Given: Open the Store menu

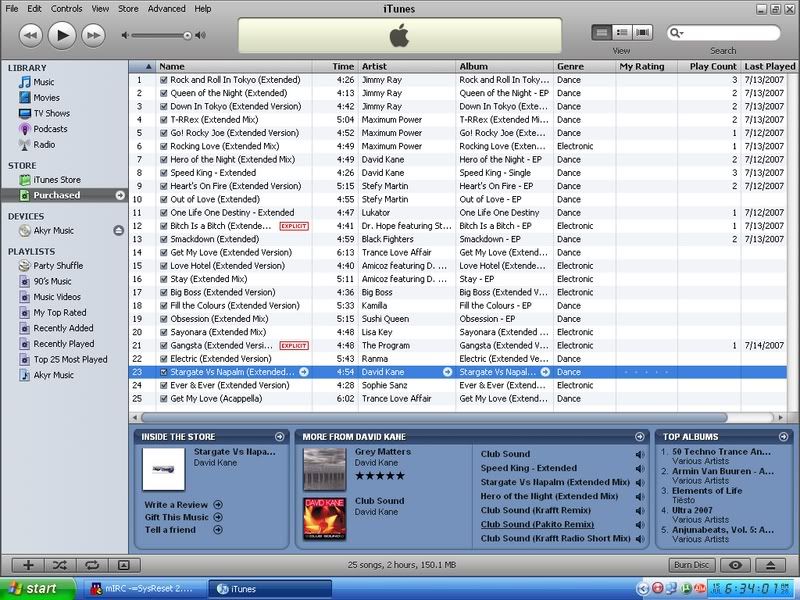Looking at the screenshot, I should (x=128, y=9).
